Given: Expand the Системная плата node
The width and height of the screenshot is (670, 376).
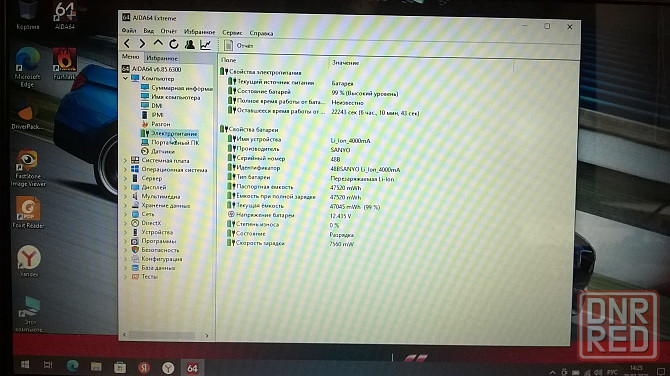Looking at the screenshot, I should [125, 161].
